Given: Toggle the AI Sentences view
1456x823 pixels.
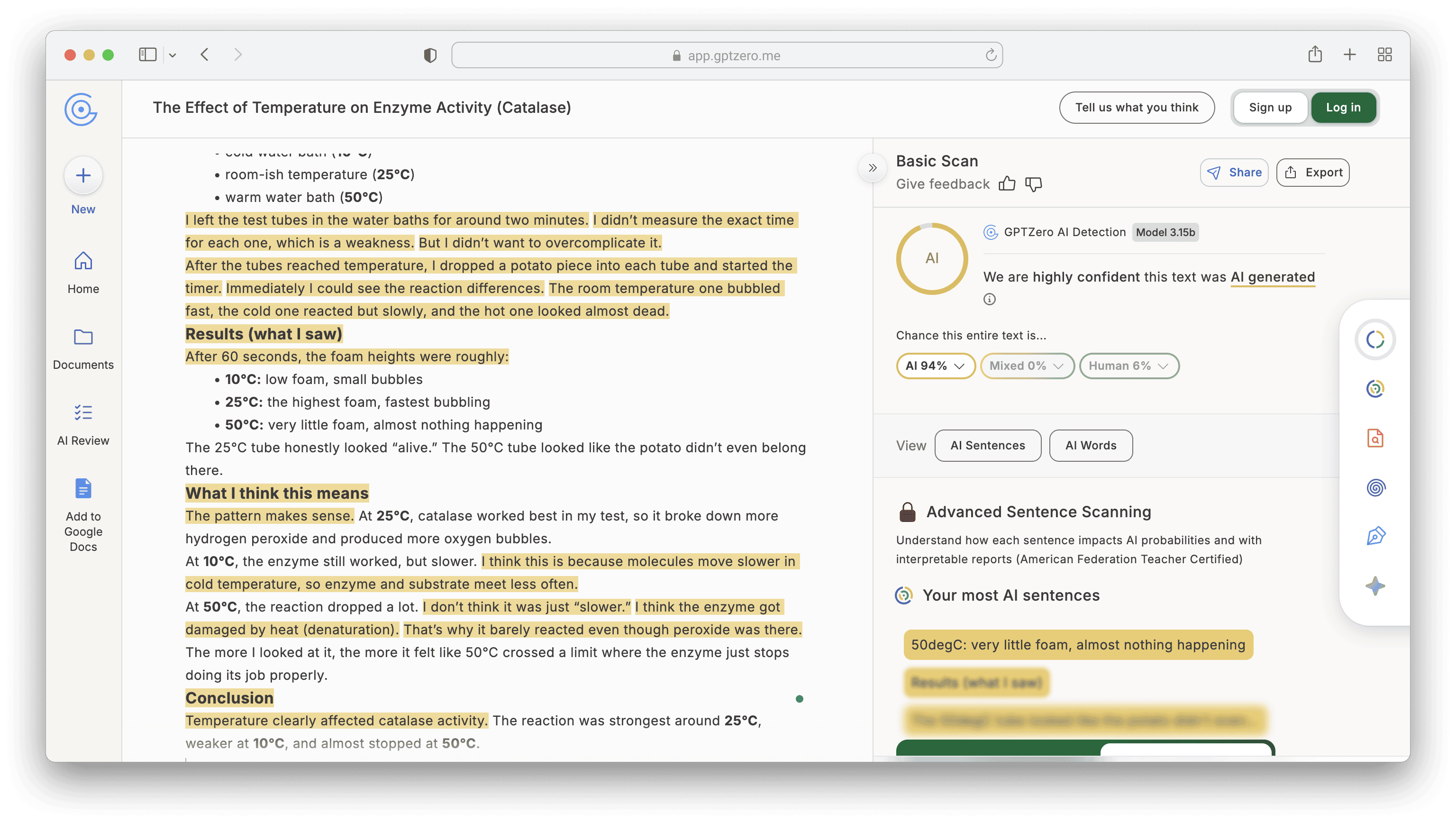Looking at the screenshot, I should [x=987, y=446].
